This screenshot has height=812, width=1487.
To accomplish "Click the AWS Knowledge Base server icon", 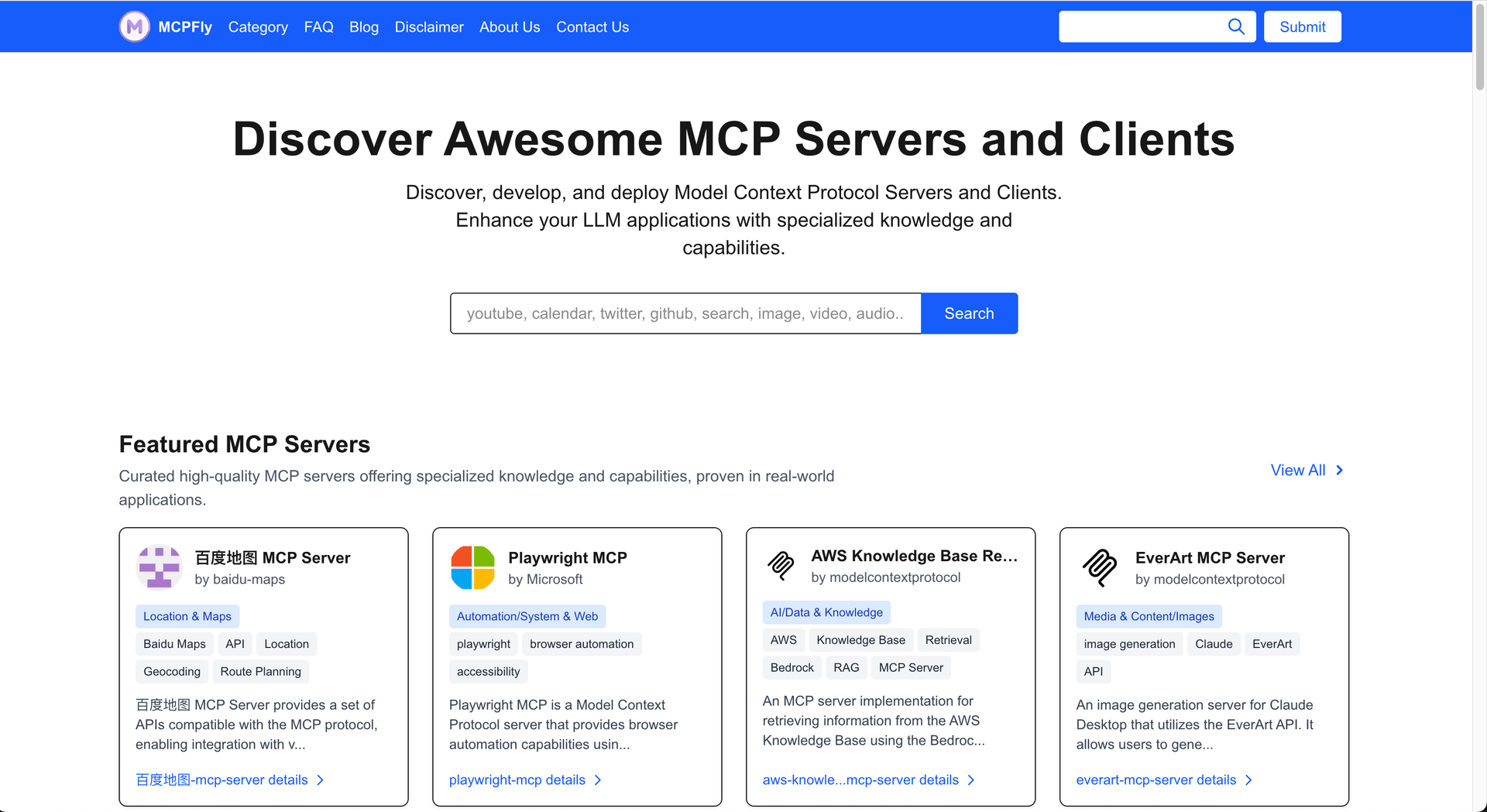I will click(x=781, y=566).
